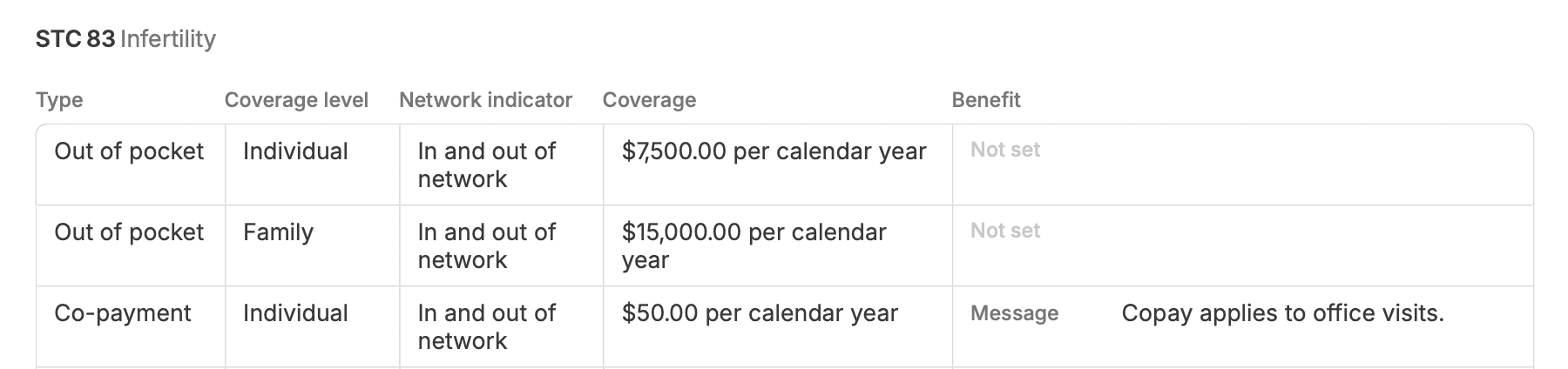This screenshot has width=1568, height=369.
Task: Click the $15,000.00 per calendar year cell
Action: [754, 245]
